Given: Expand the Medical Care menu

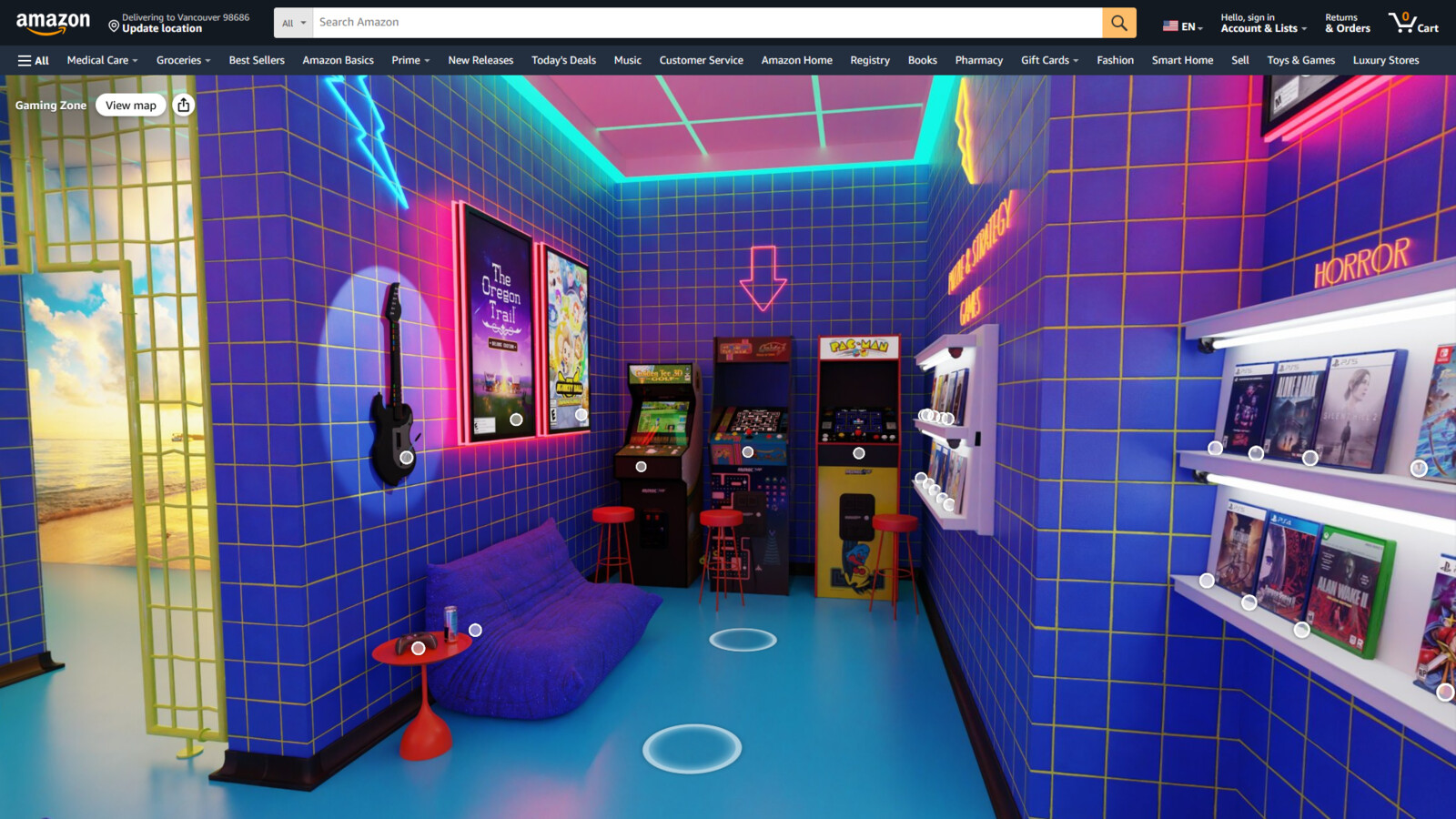Looking at the screenshot, I should click(102, 60).
